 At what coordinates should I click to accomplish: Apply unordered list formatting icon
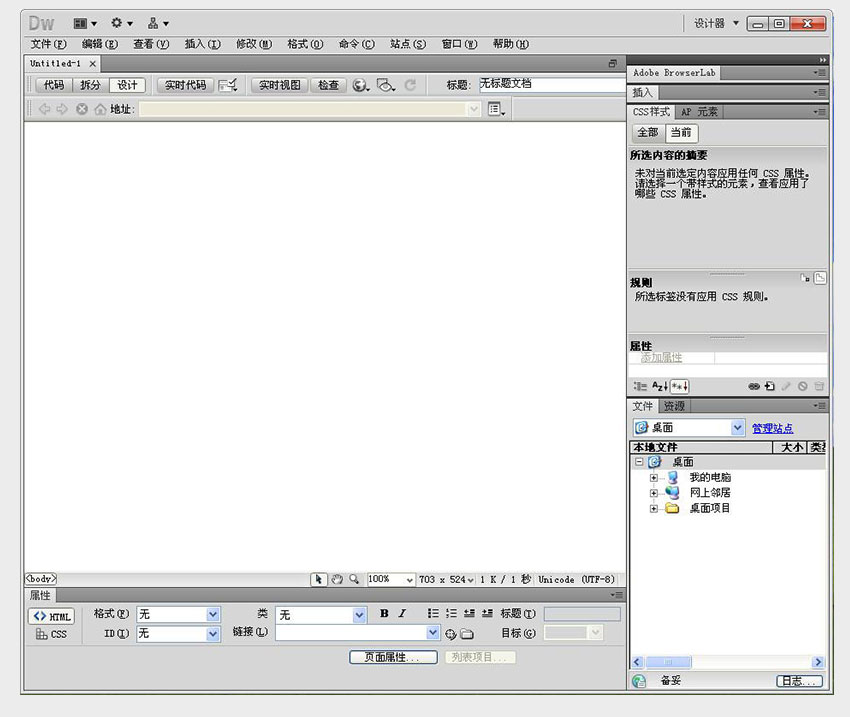[433, 613]
